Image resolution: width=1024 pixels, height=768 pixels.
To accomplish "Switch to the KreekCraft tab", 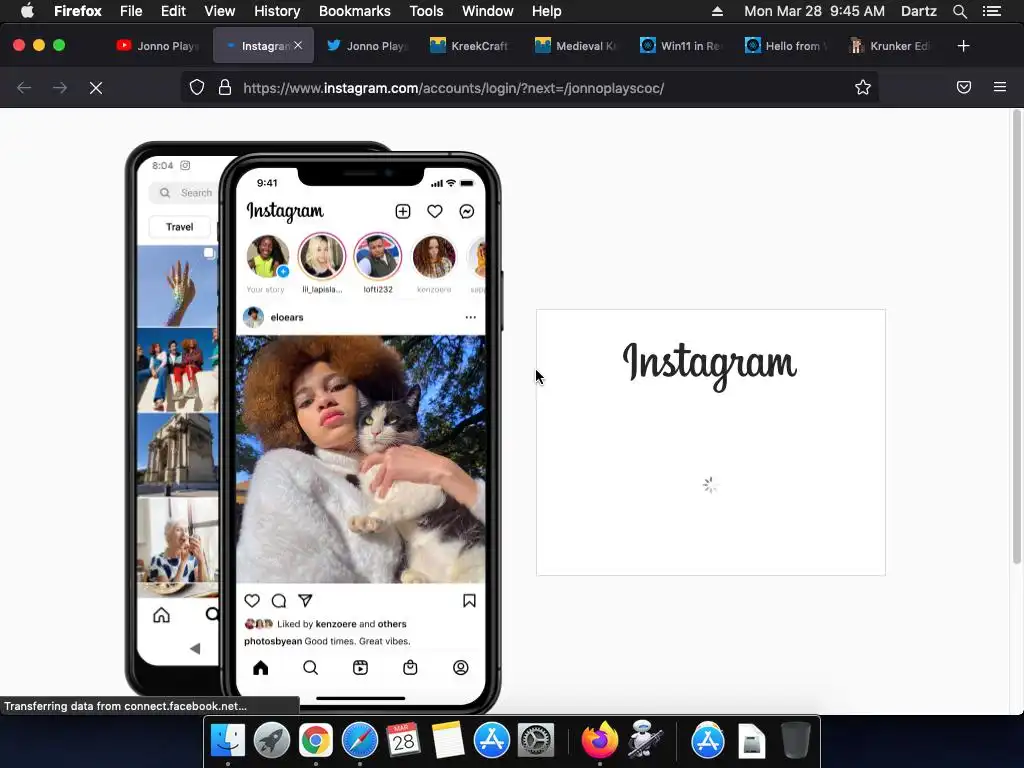I will coord(472,46).
